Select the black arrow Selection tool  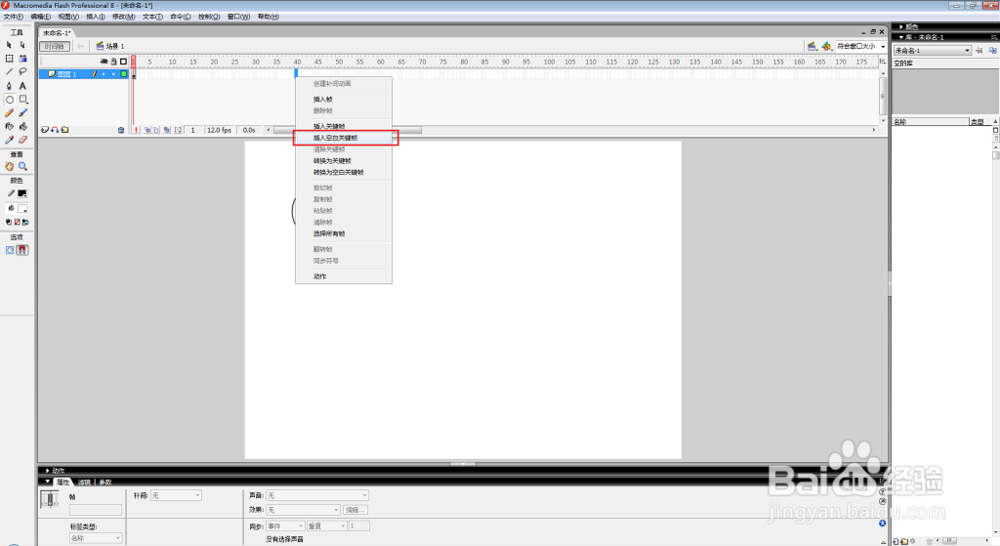[x=9, y=45]
